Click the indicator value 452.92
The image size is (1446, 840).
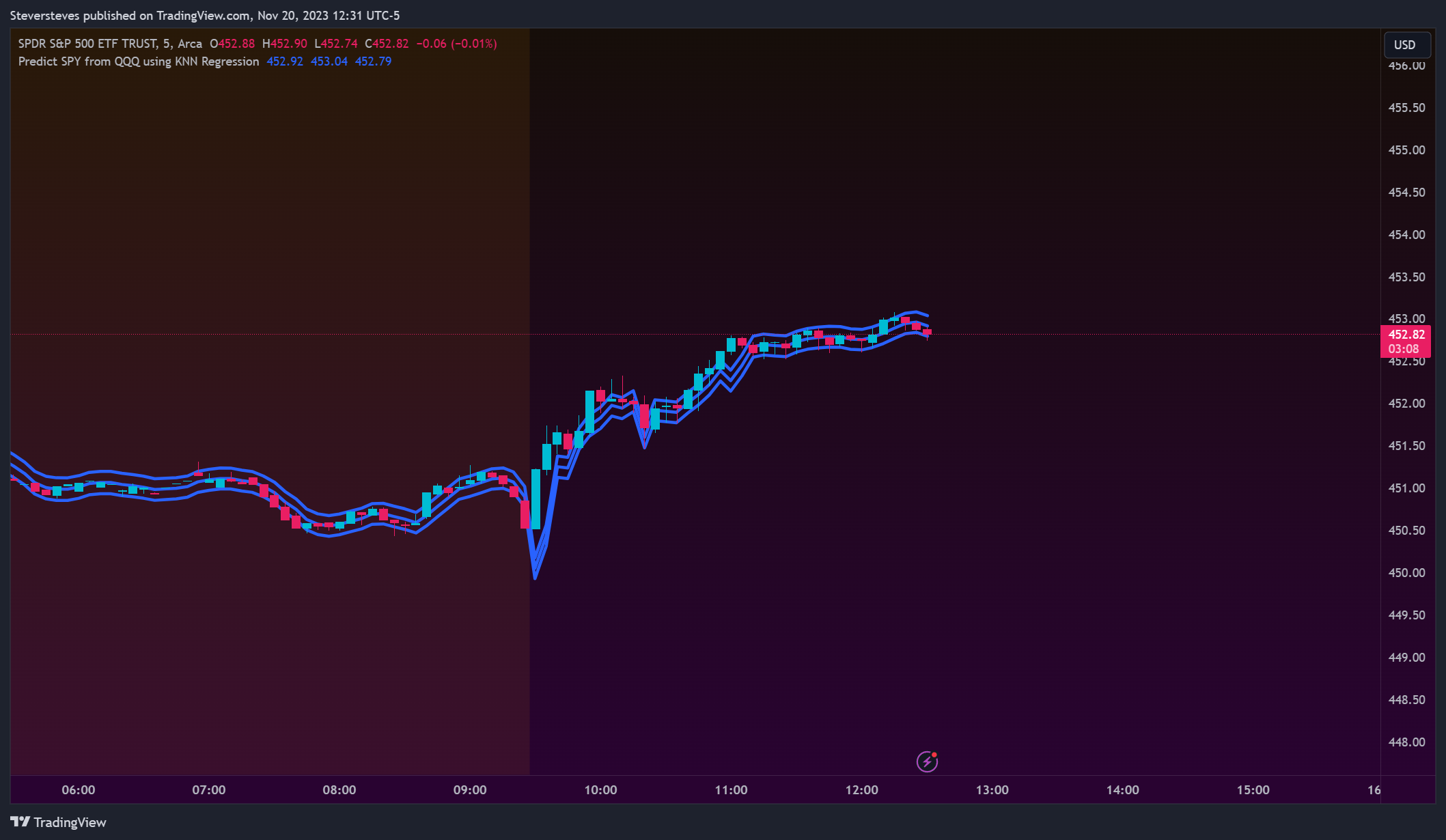coord(285,61)
